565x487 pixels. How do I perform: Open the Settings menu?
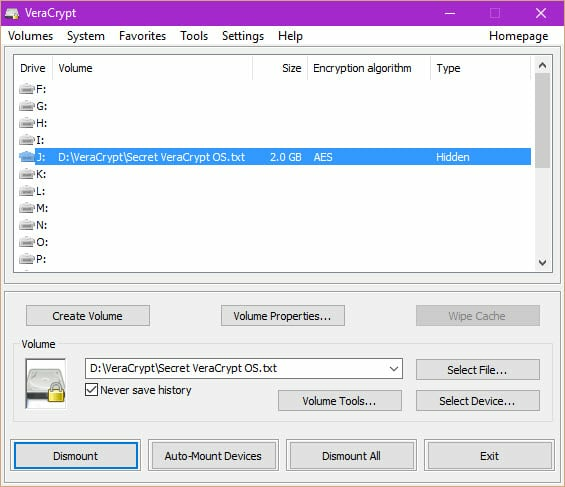click(243, 36)
